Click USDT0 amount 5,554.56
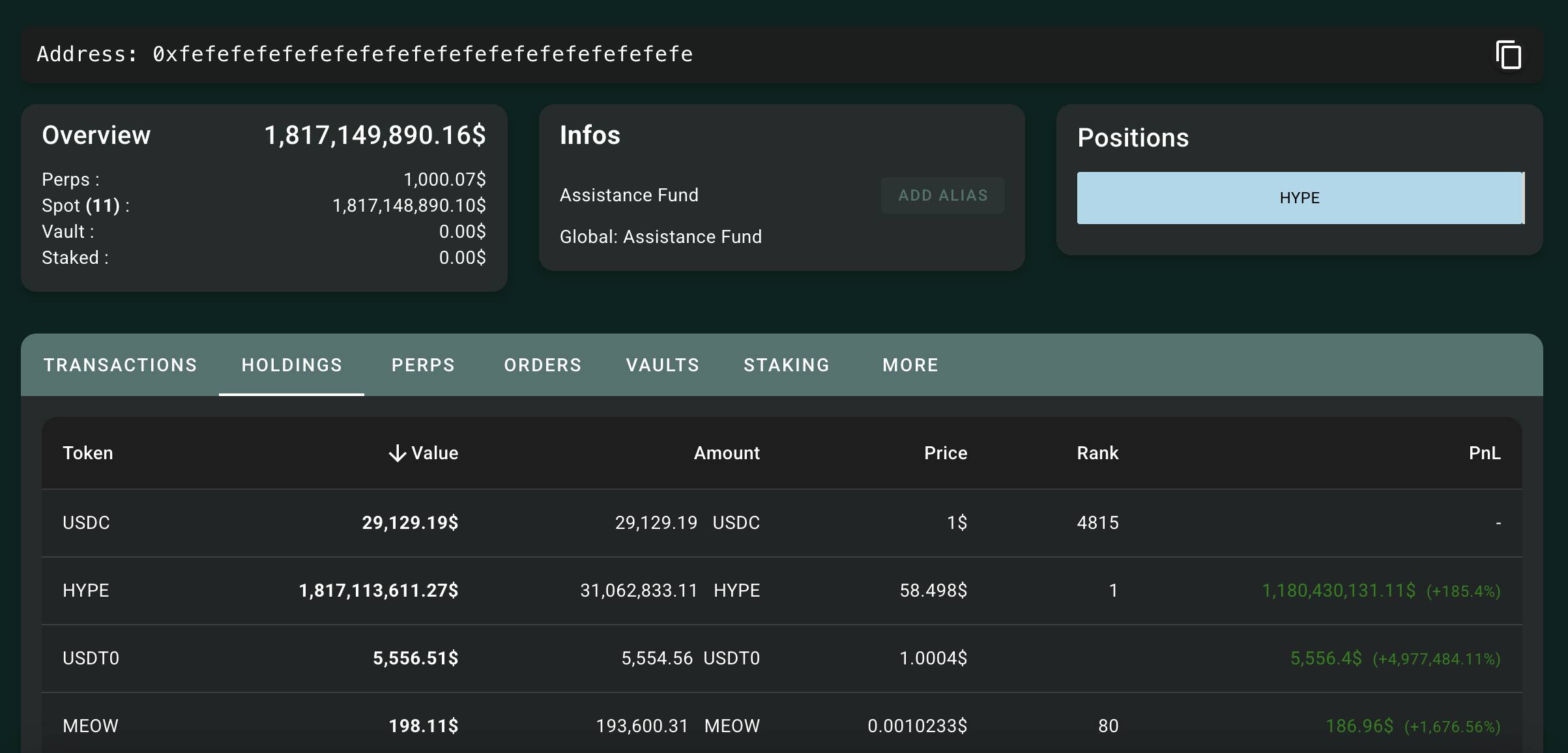Screen dimensions: 1568x753 (x=657, y=659)
